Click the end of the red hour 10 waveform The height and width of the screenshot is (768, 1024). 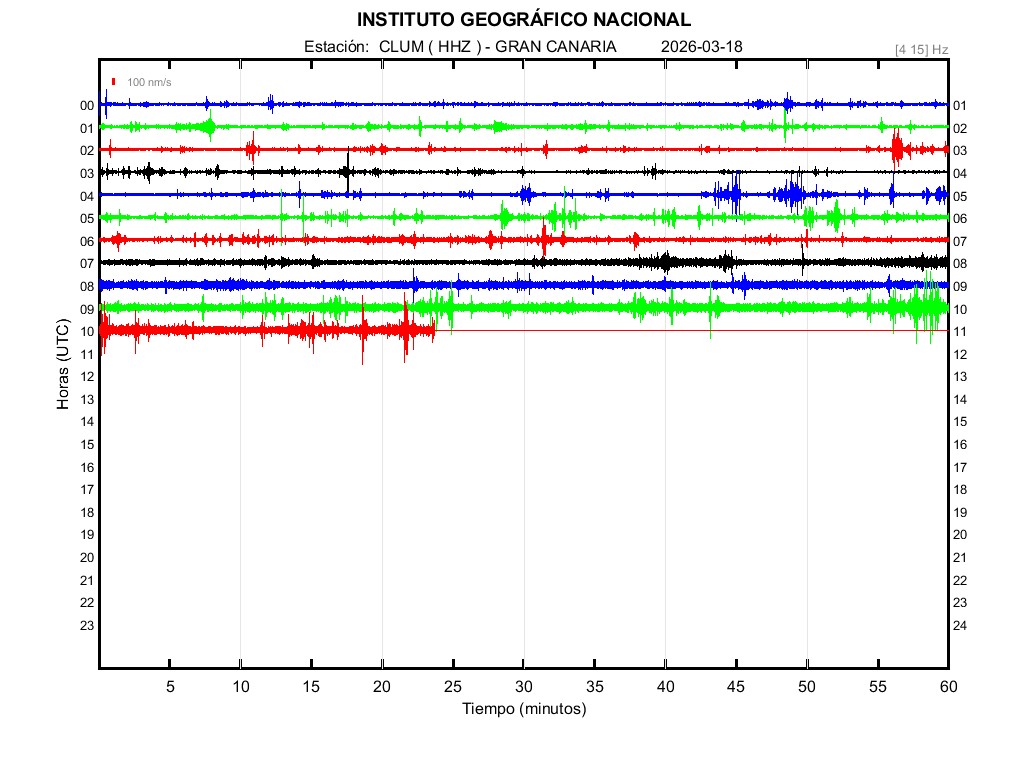(x=434, y=329)
